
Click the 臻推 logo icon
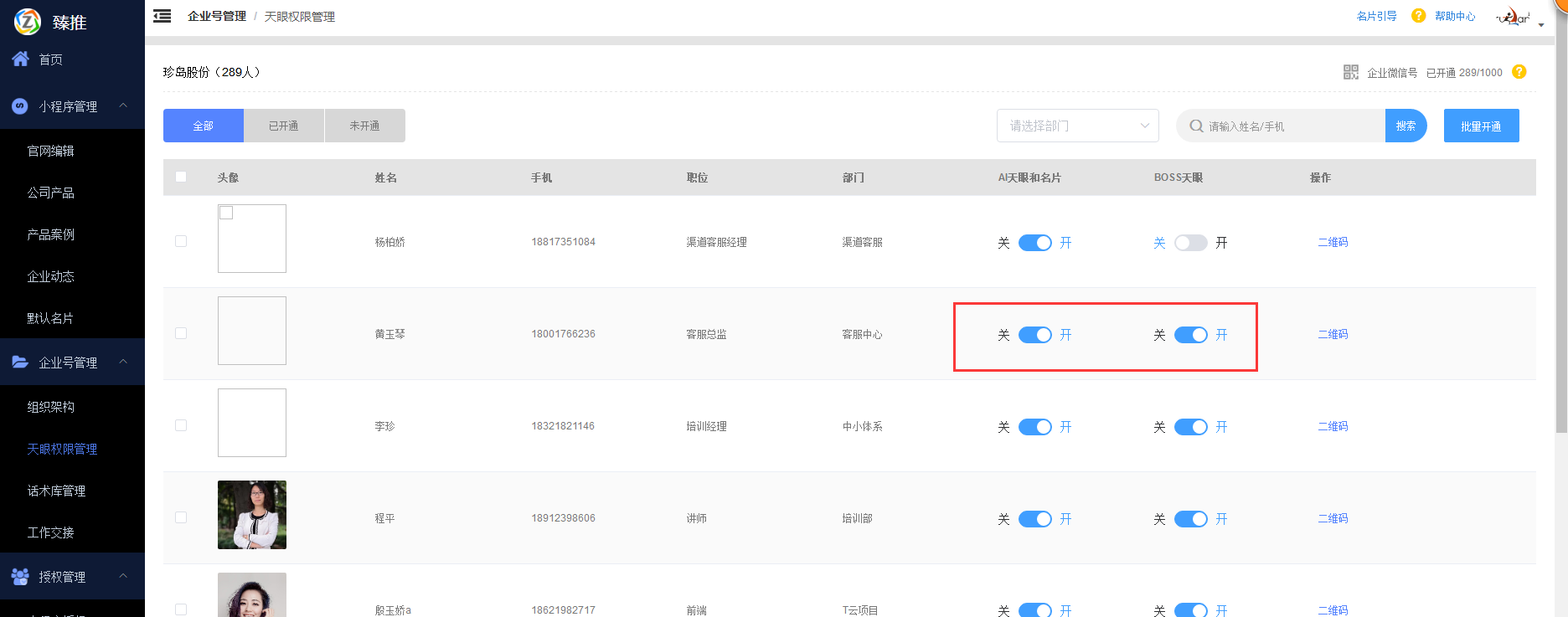tap(27, 22)
